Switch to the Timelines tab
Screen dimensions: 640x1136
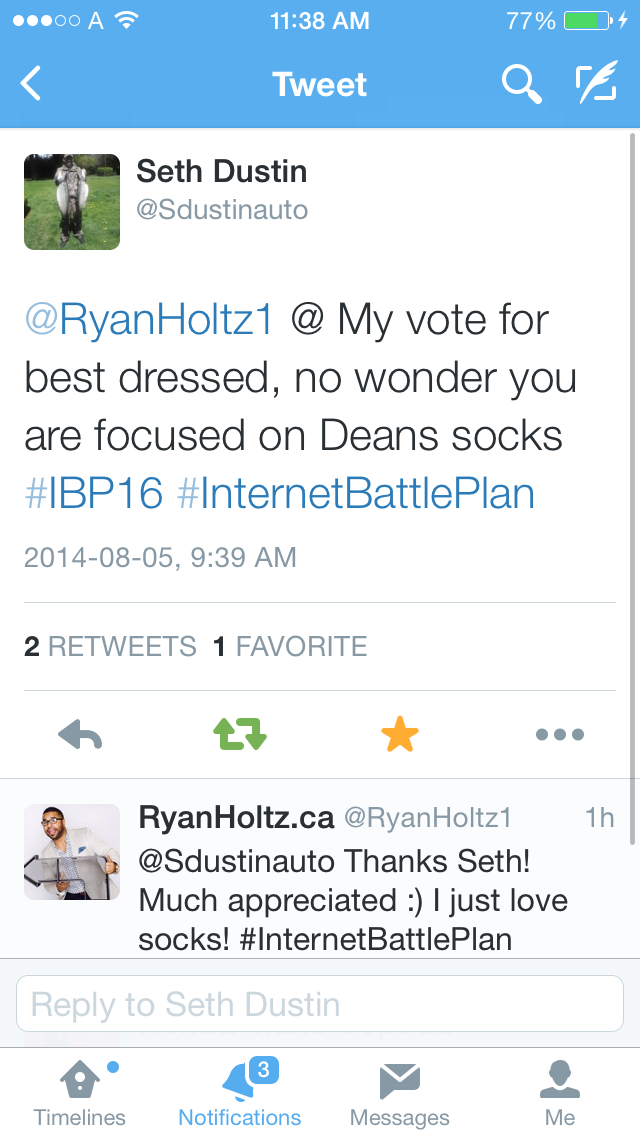click(x=80, y=1092)
